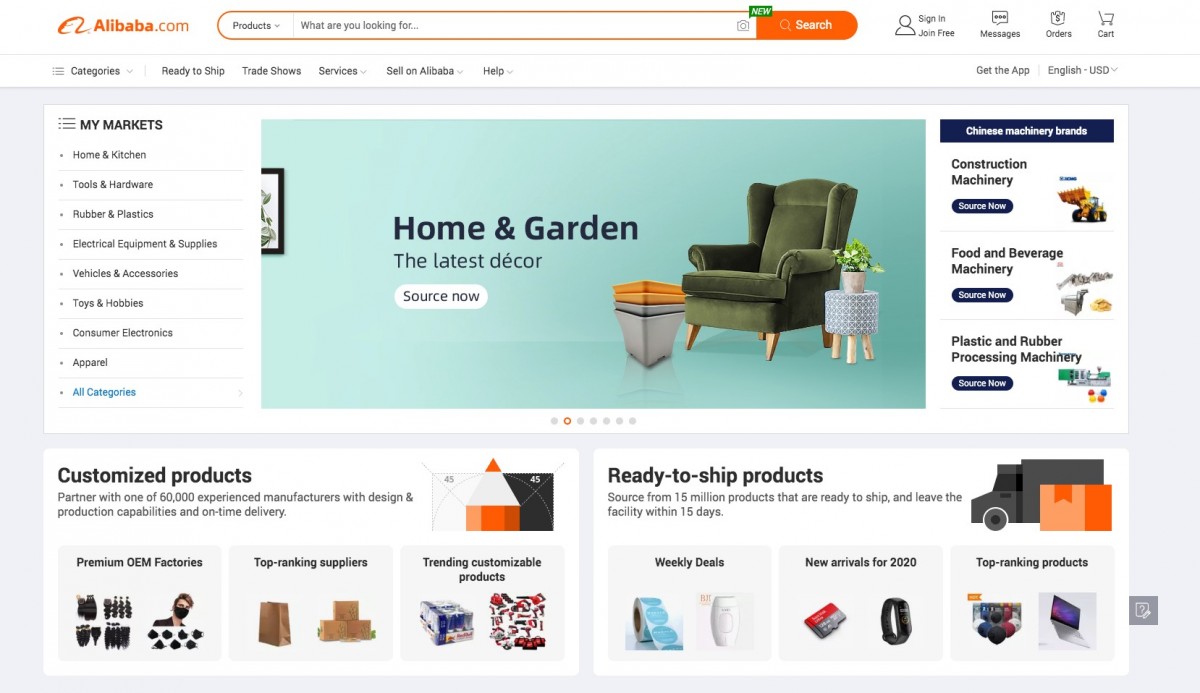
Task: Click the orange Search button
Action: pos(806,25)
